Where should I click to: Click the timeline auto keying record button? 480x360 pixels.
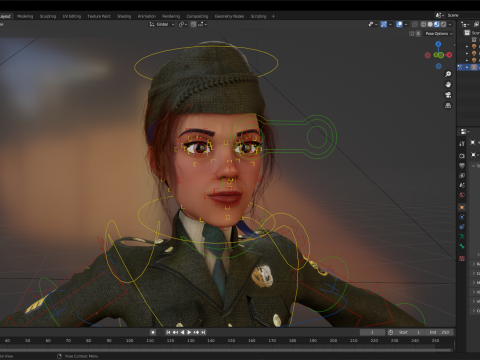[x=153, y=332]
